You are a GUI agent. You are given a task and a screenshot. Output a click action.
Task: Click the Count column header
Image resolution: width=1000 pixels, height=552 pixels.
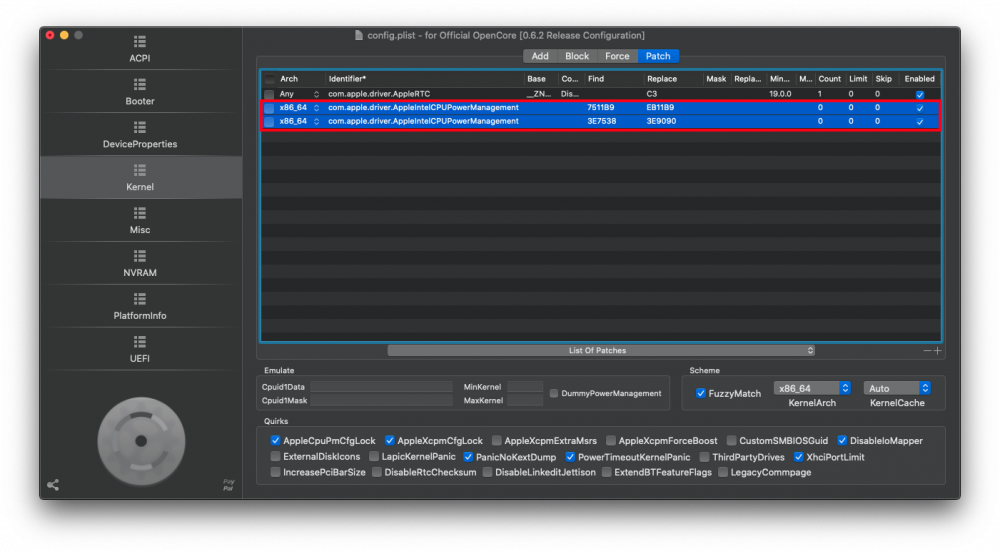[x=829, y=79]
